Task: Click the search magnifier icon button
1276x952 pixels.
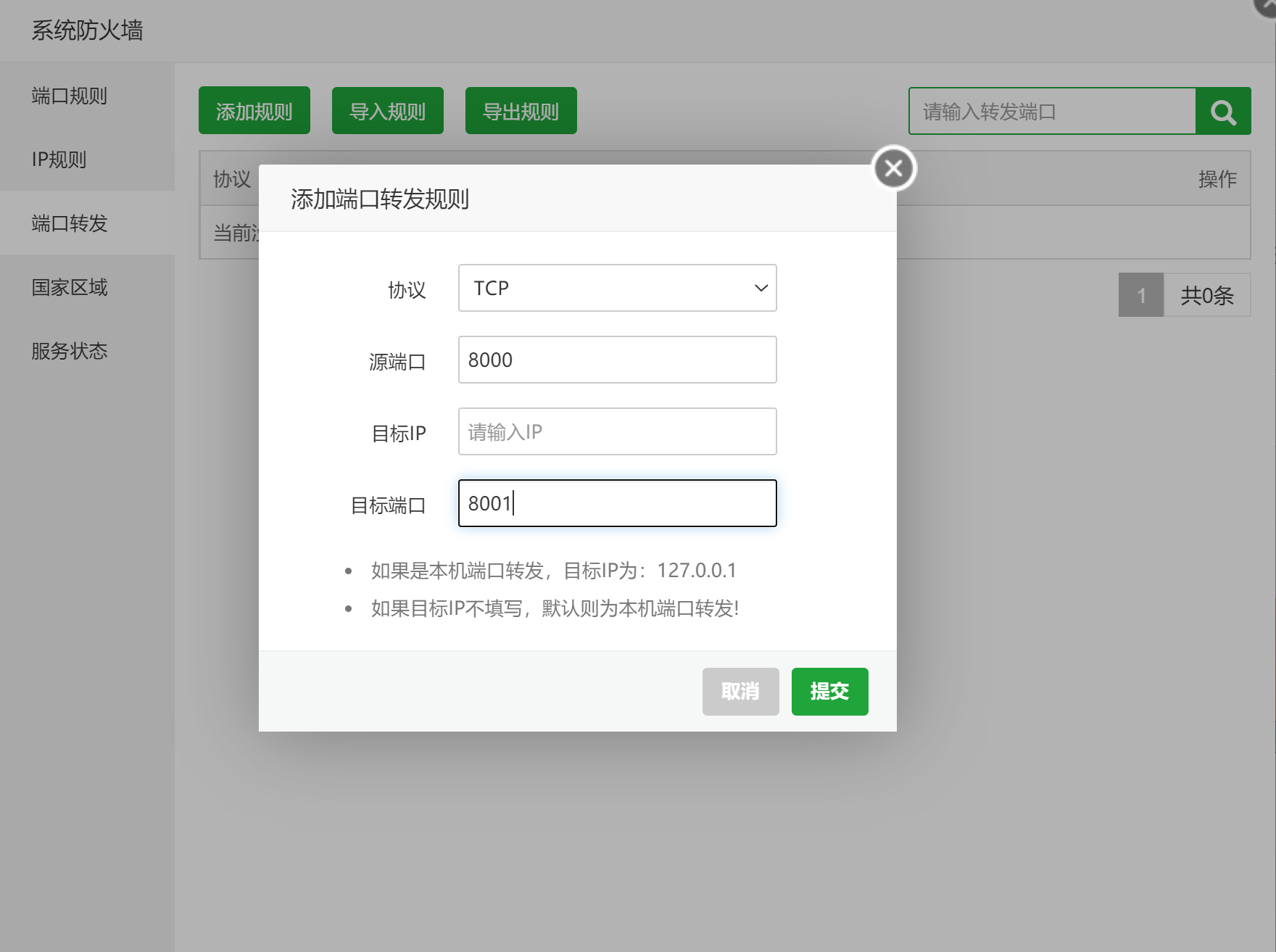Action: tap(1223, 112)
